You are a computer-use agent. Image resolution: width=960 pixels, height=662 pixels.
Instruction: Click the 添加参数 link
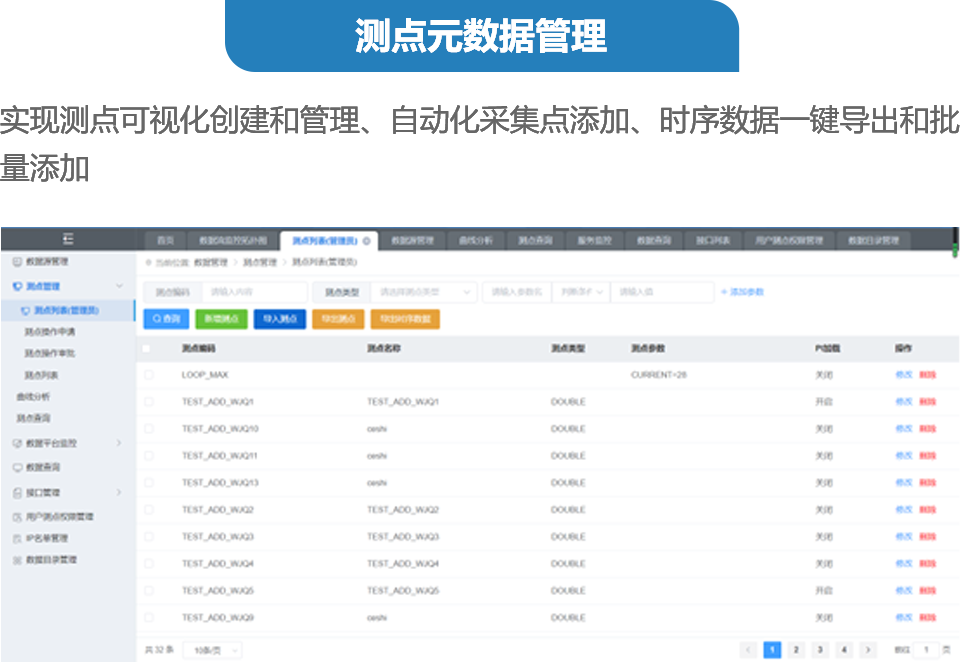pyautogui.click(x=742, y=292)
